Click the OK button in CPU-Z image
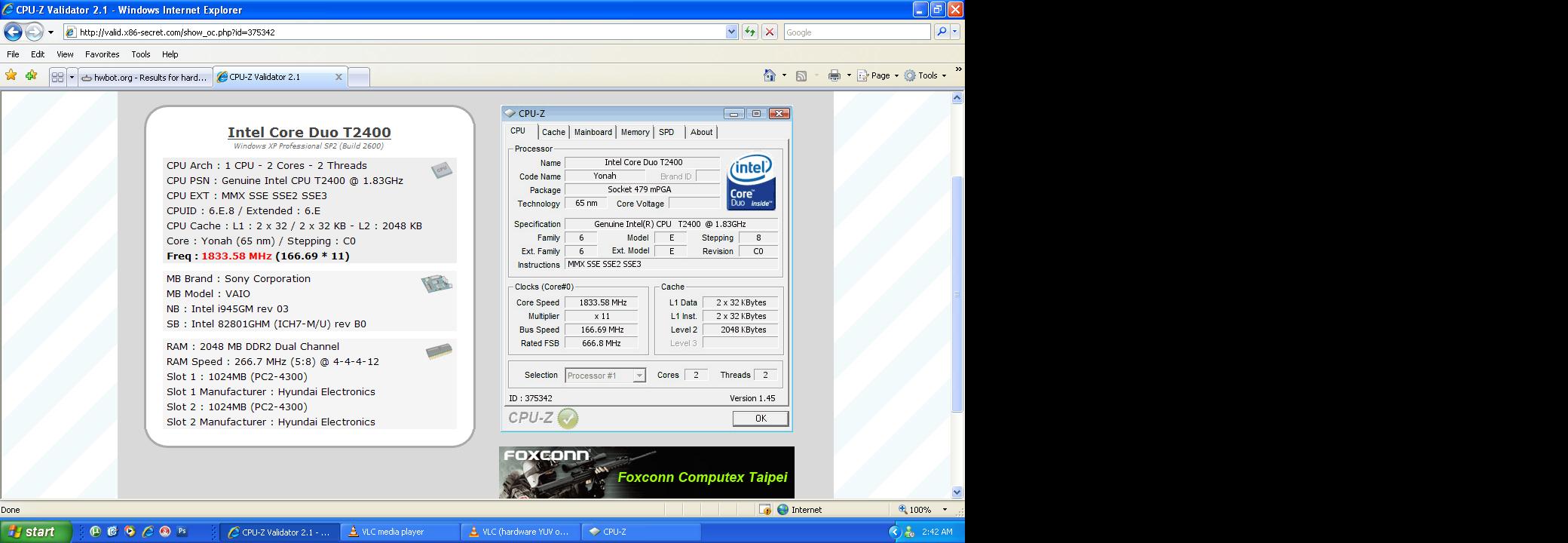This screenshot has width=1568, height=543. pos(761,419)
